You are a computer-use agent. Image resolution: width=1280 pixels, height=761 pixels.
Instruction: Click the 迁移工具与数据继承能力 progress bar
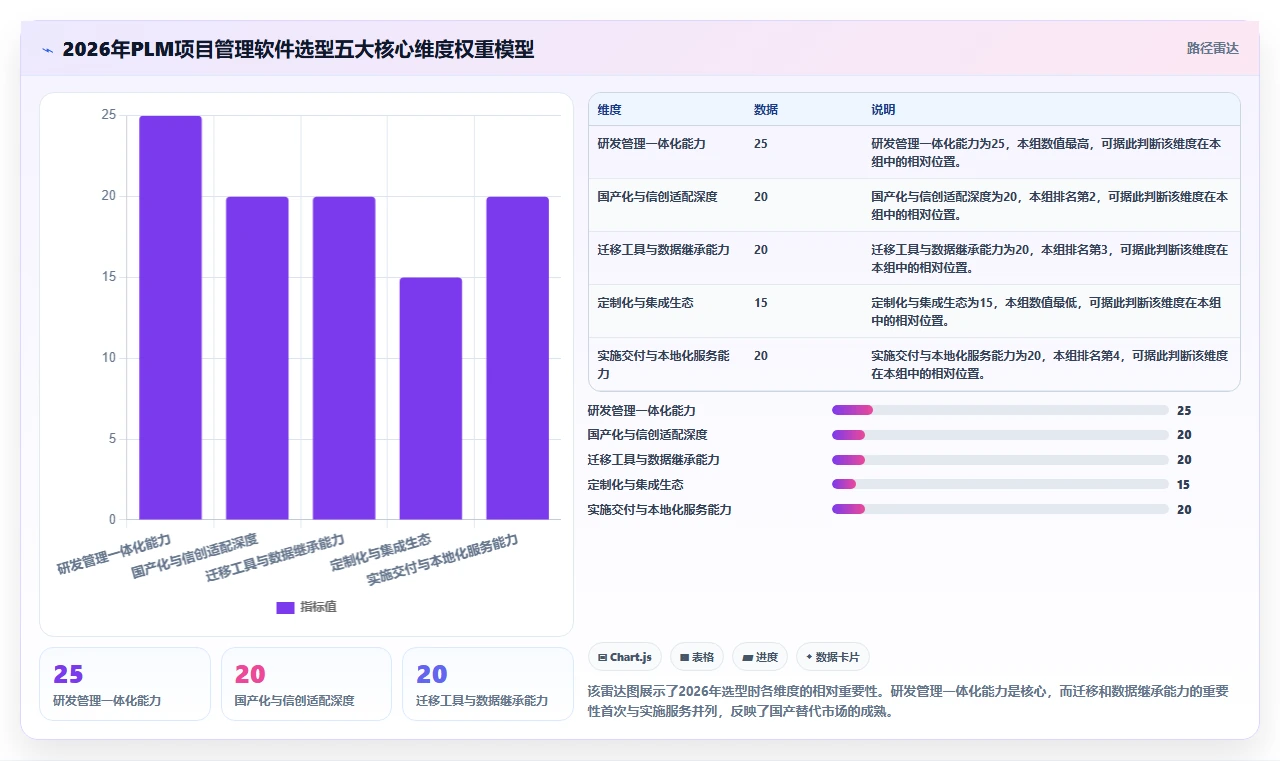(1000, 460)
